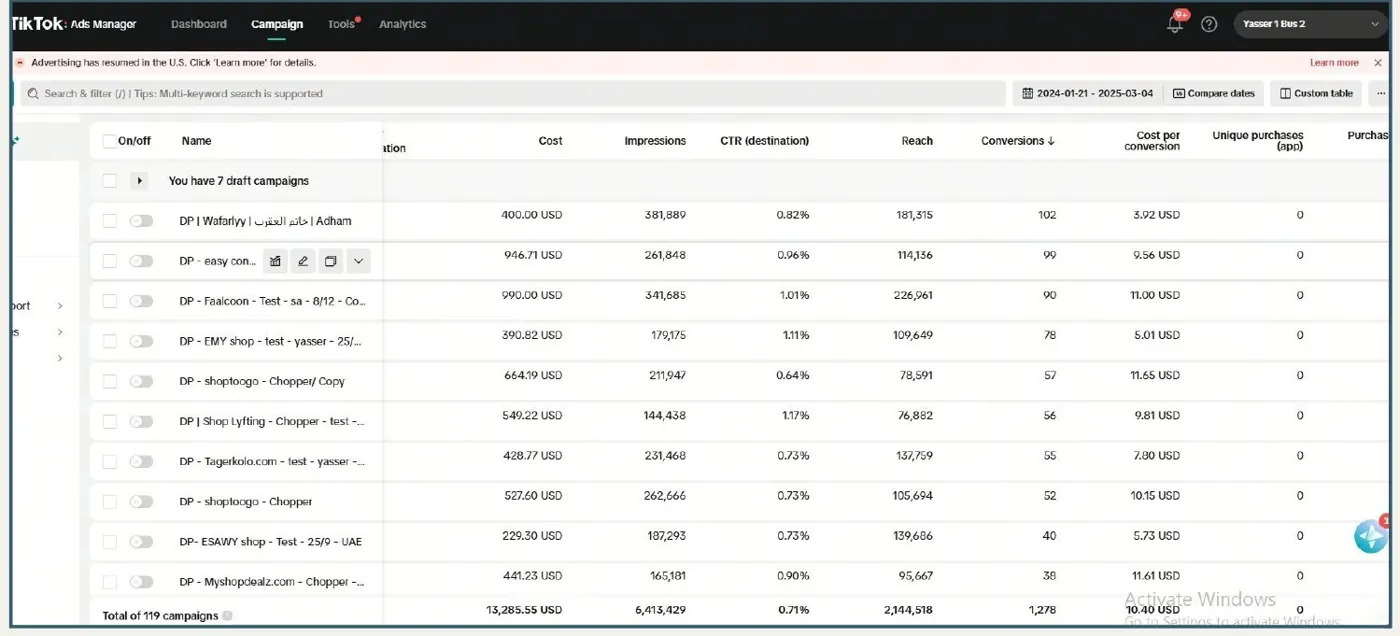Open the blue assistant chat bubble
The image size is (1400, 636).
(1371, 537)
